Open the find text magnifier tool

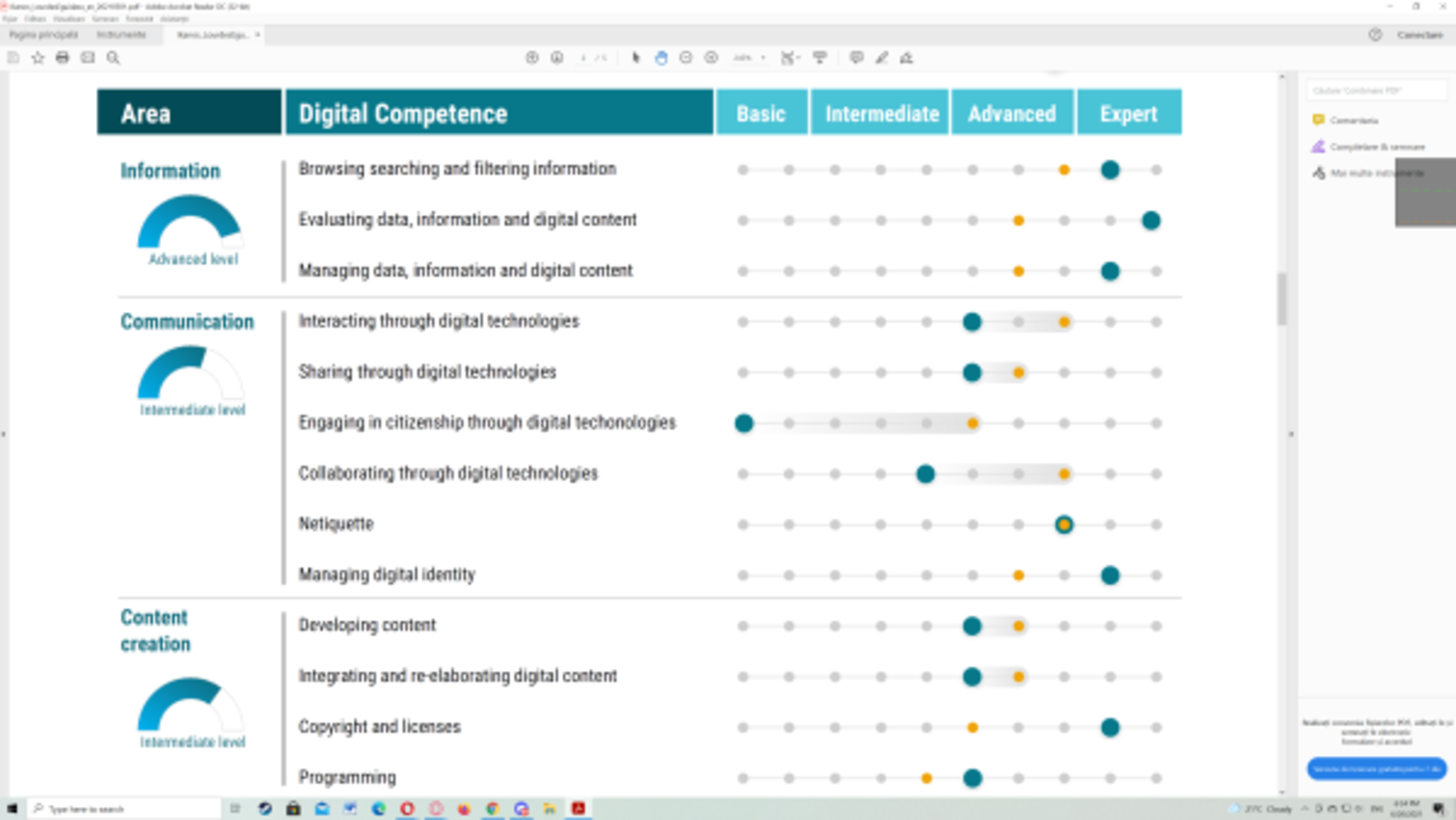[113, 58]
